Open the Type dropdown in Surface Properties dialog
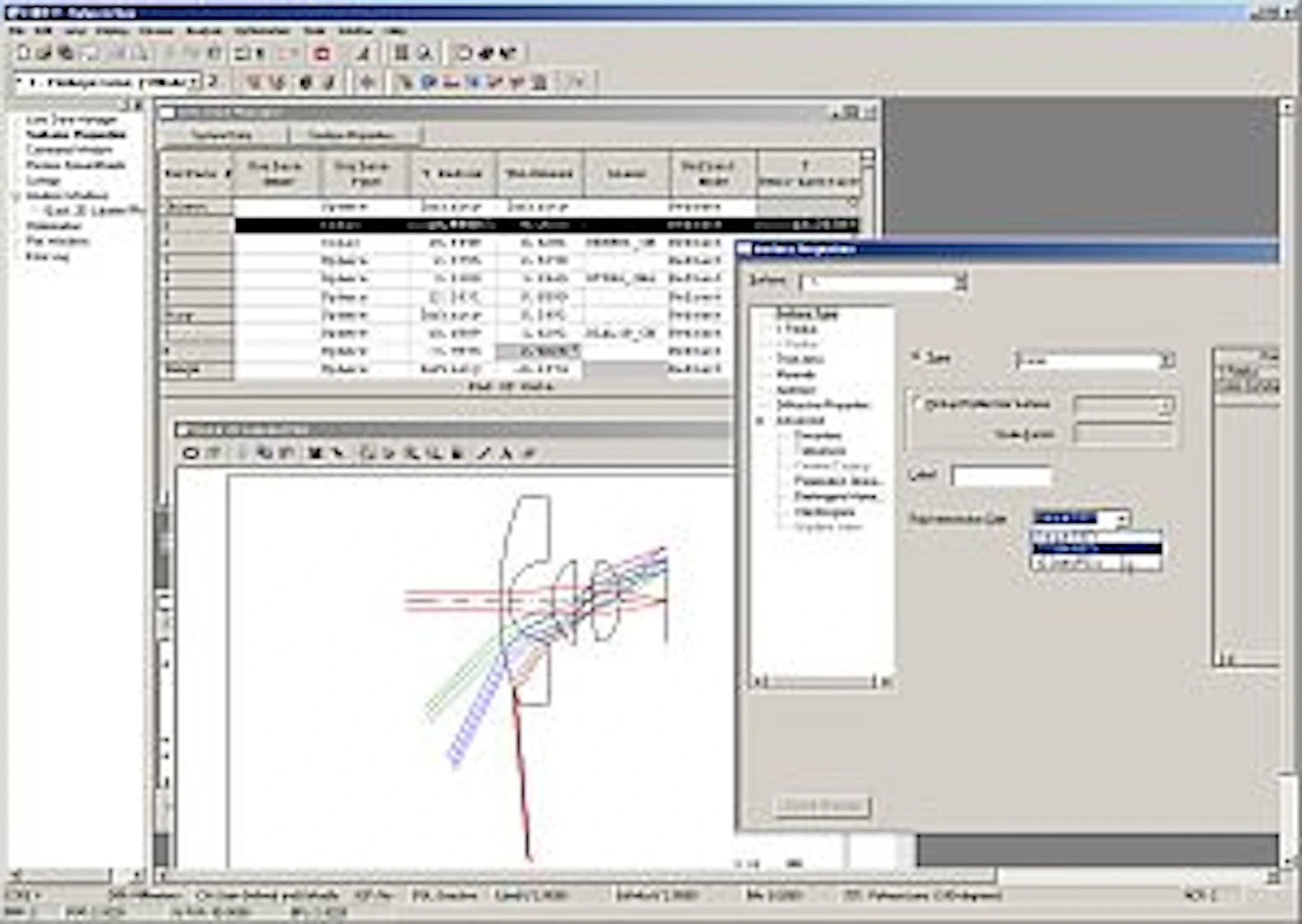Screen dimensions: 1302x924 pos(1165,360)
